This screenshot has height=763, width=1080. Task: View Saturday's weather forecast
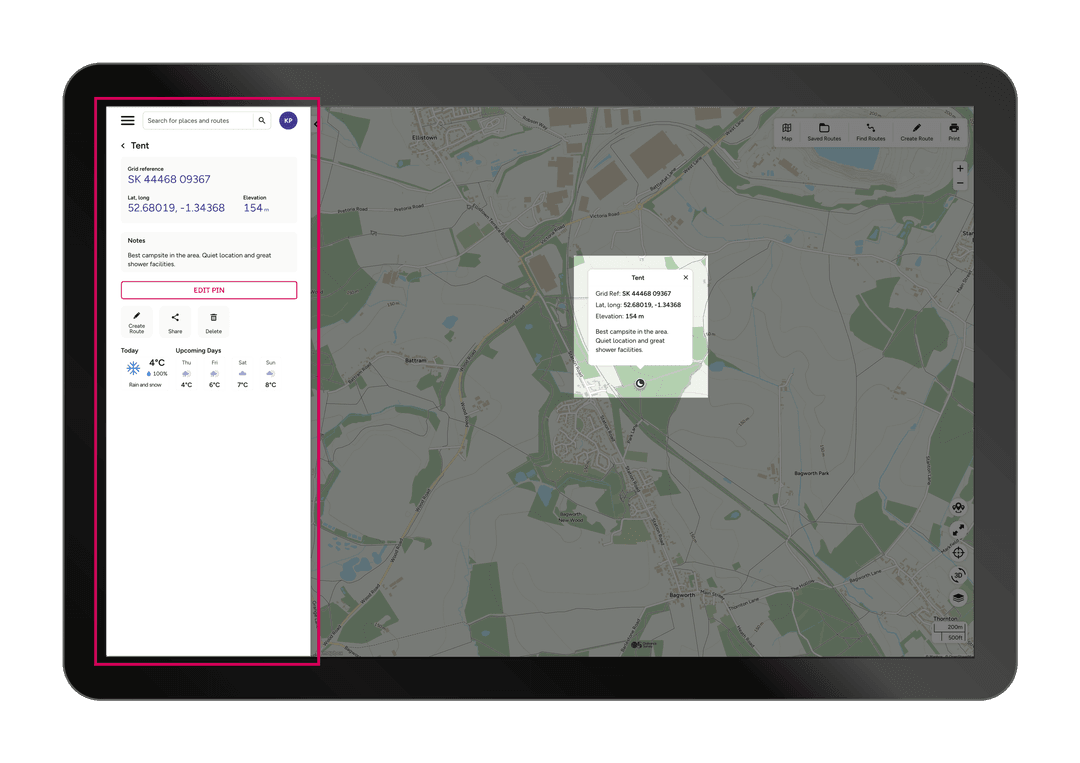click(241, 373)
